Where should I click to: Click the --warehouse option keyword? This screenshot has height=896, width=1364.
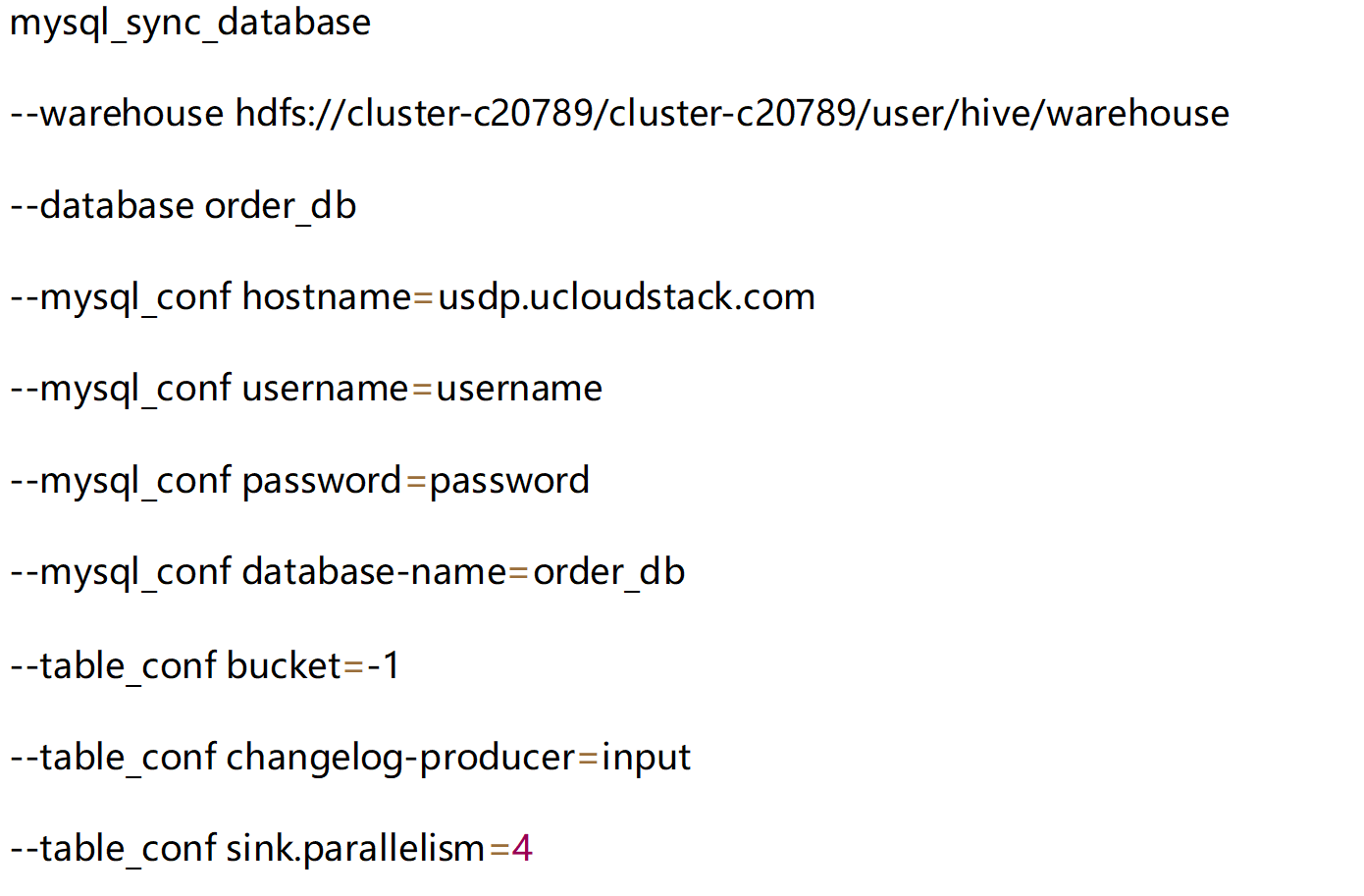pos(117,114)
